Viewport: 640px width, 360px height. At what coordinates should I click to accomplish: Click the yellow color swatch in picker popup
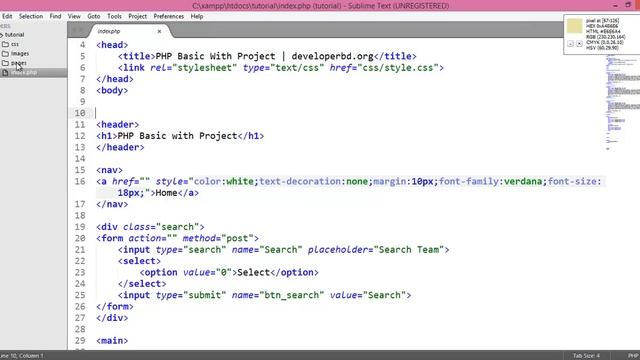574,26
